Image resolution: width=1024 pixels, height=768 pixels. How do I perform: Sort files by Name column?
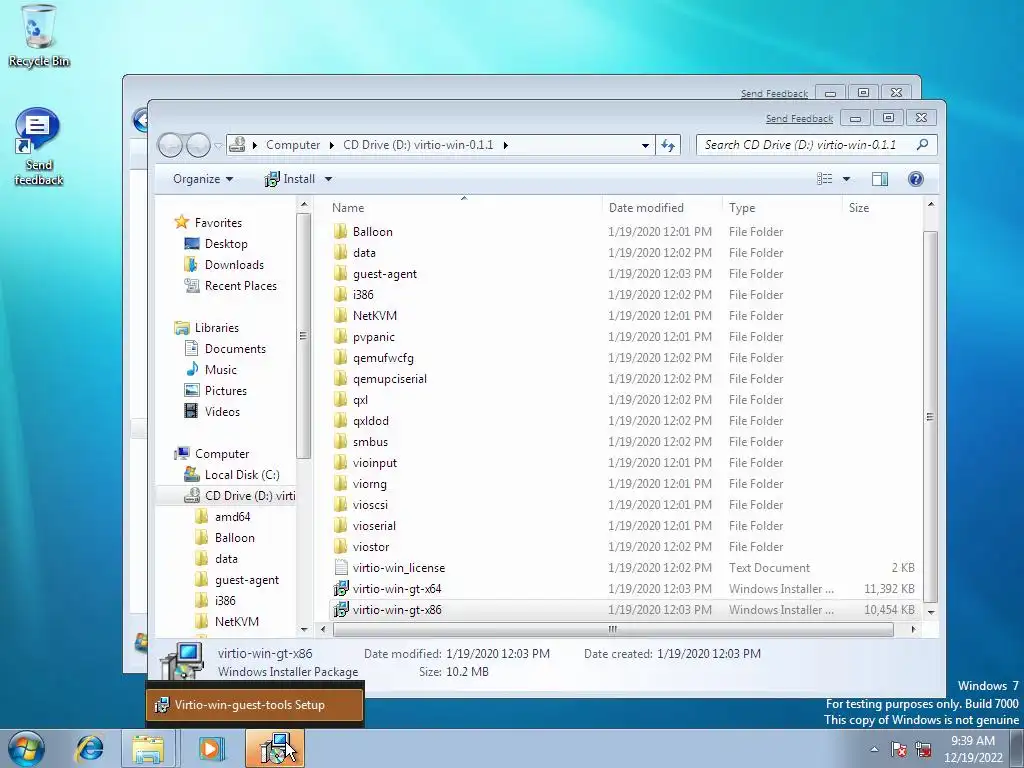(464, 208)
